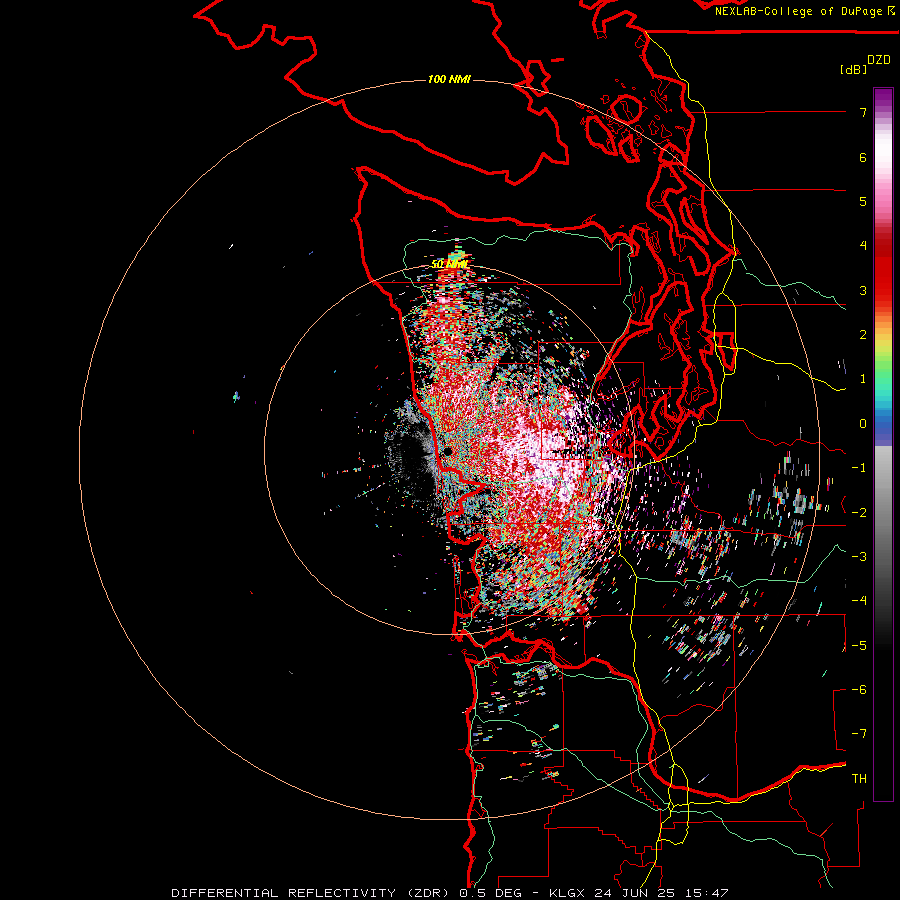900x900 pixels.
Task: Click the purple top of the color bar
Action: (x=883, y=98)
